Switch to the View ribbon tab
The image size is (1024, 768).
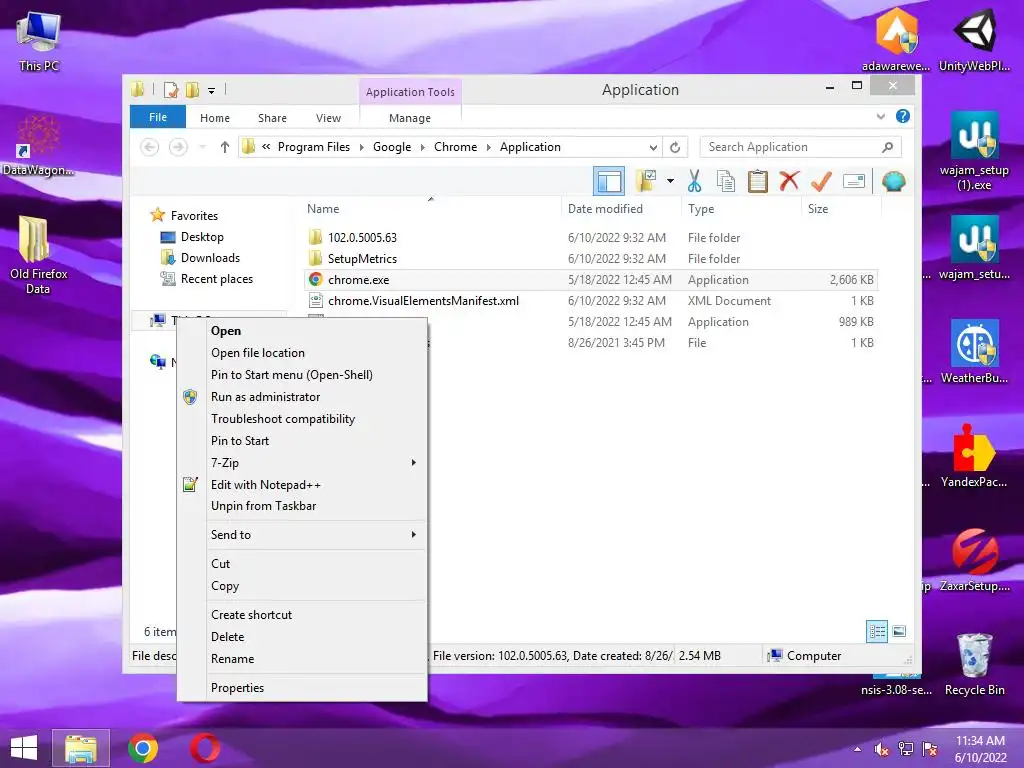[x=328, y=118]
